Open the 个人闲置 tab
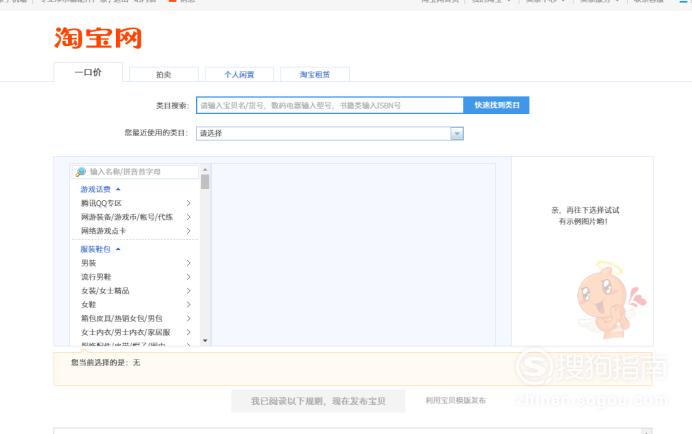This screenshot has height=434, width=692. (239, 75)
